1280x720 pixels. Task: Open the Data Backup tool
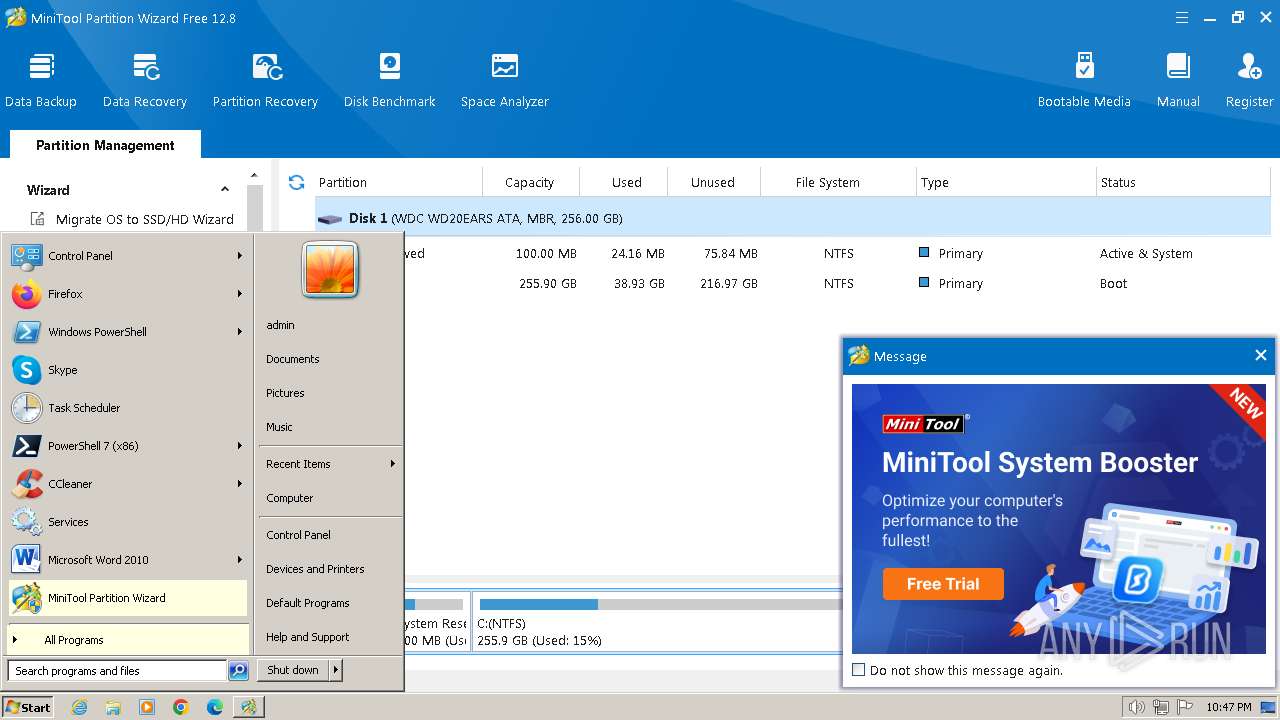tap(41, 80)
